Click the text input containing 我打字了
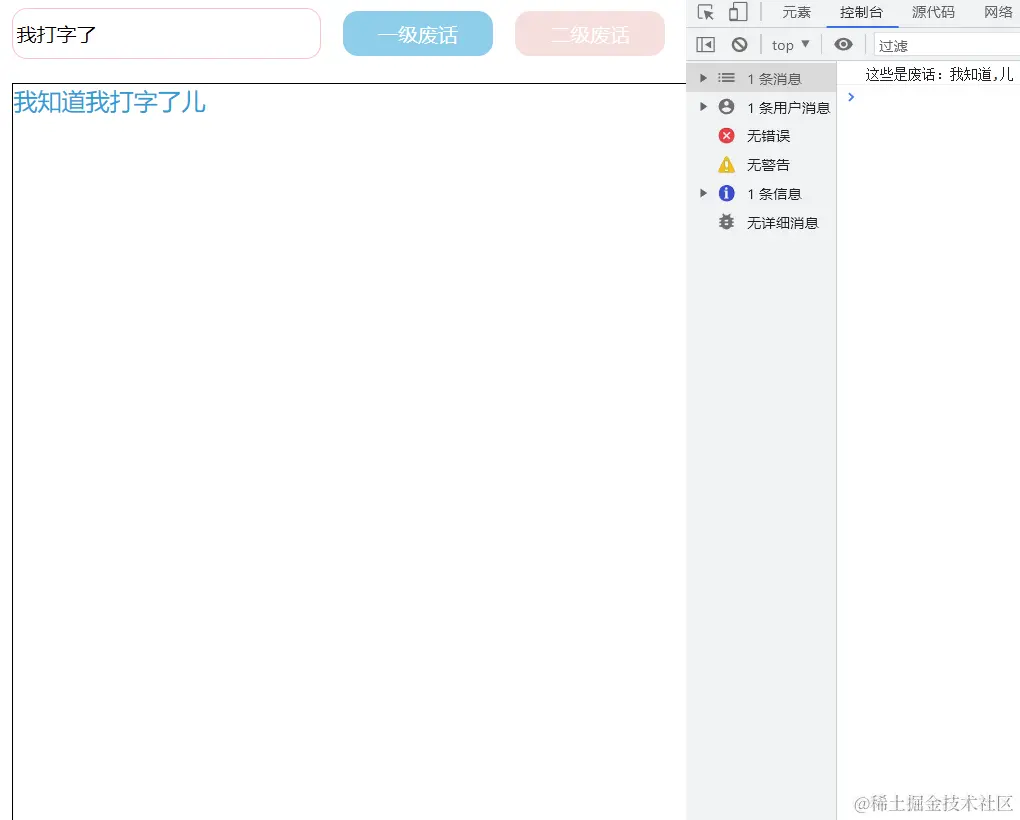The width and height of the screenshot is (1020, 820). tap(167, 34)
